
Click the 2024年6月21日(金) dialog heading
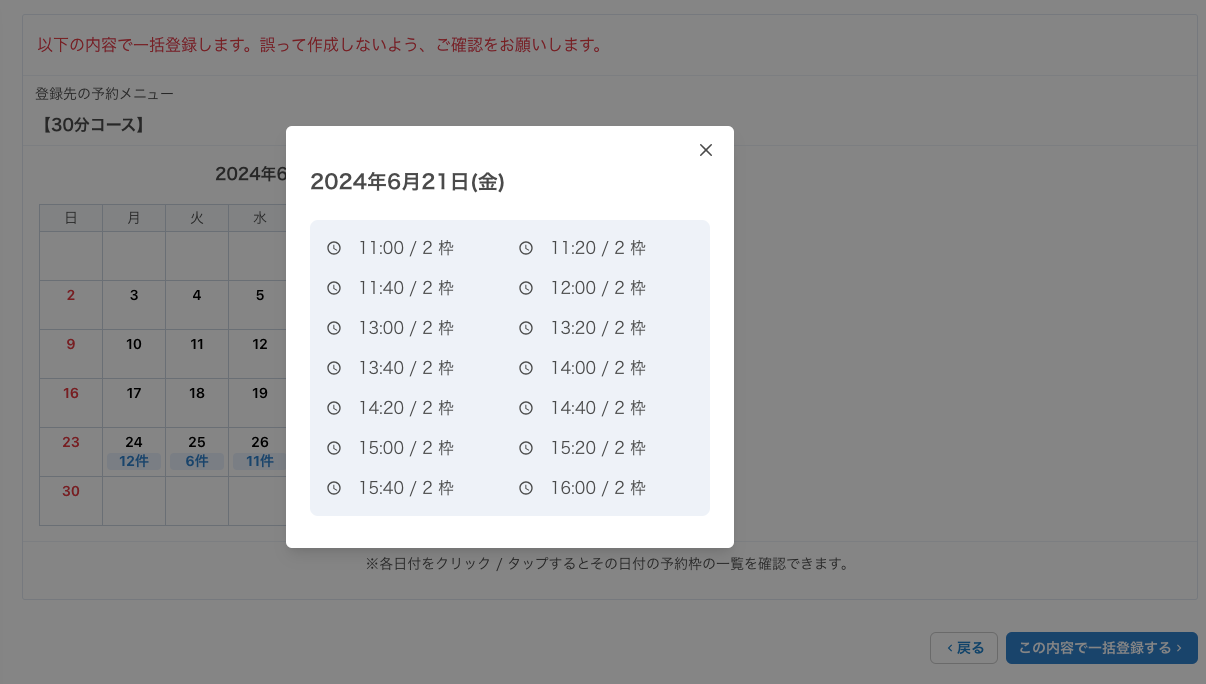(x=407, y=182)
